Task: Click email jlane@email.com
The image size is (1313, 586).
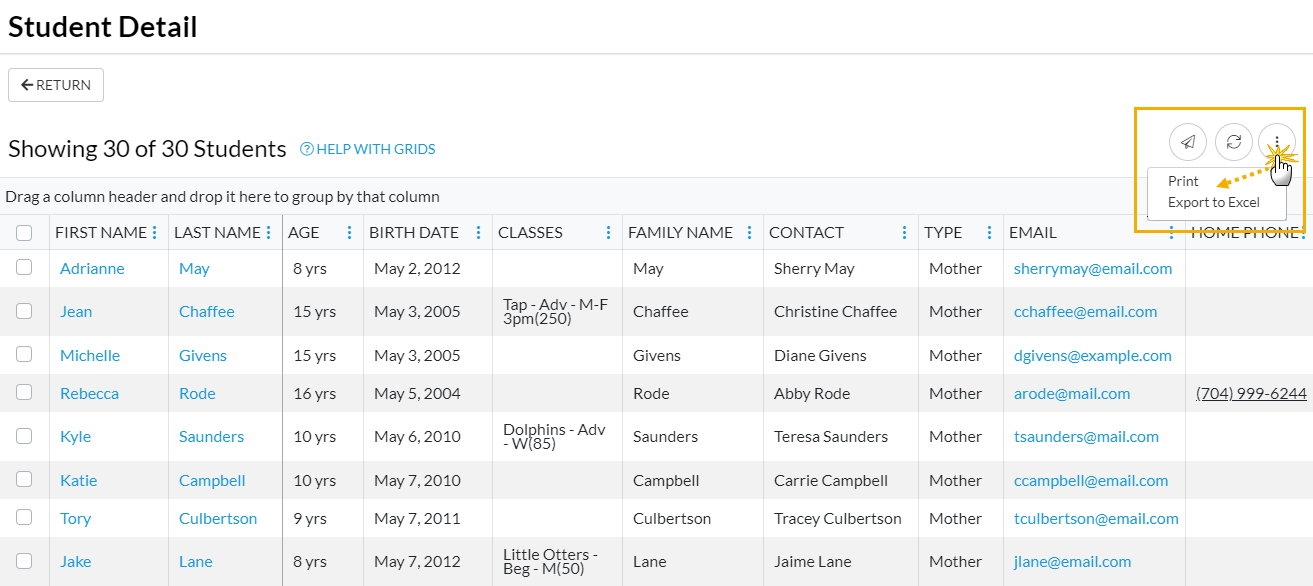Action: coord(1073,561)
